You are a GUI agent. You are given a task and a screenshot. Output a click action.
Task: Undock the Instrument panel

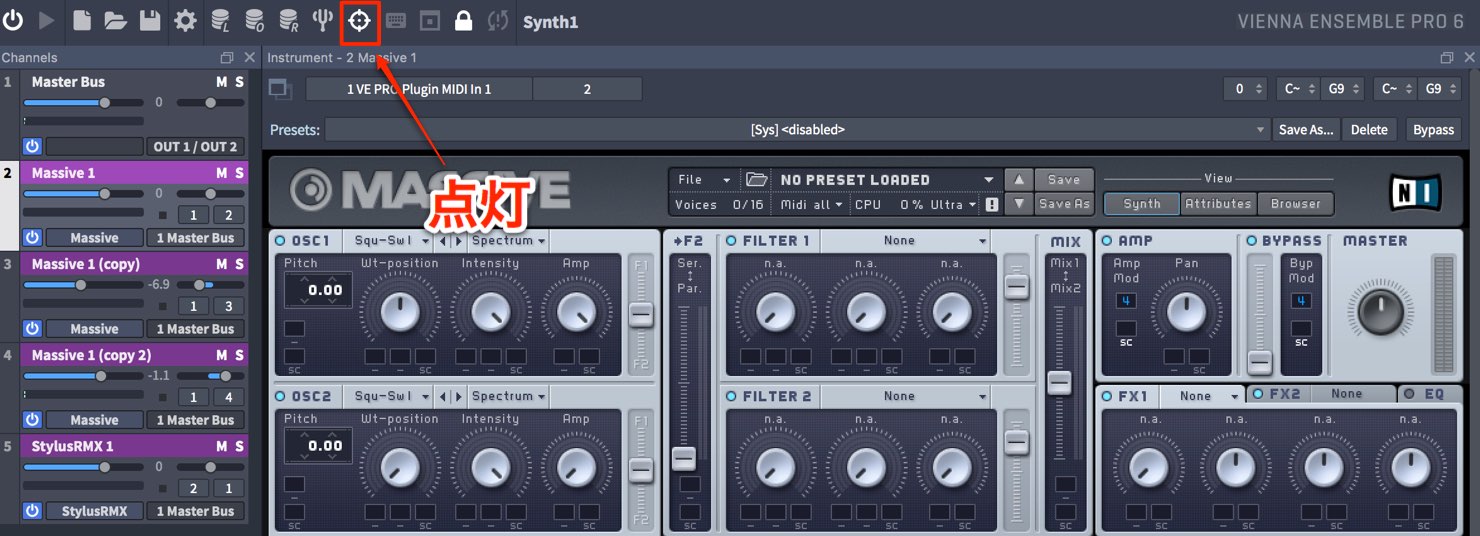pos(1446,58)
